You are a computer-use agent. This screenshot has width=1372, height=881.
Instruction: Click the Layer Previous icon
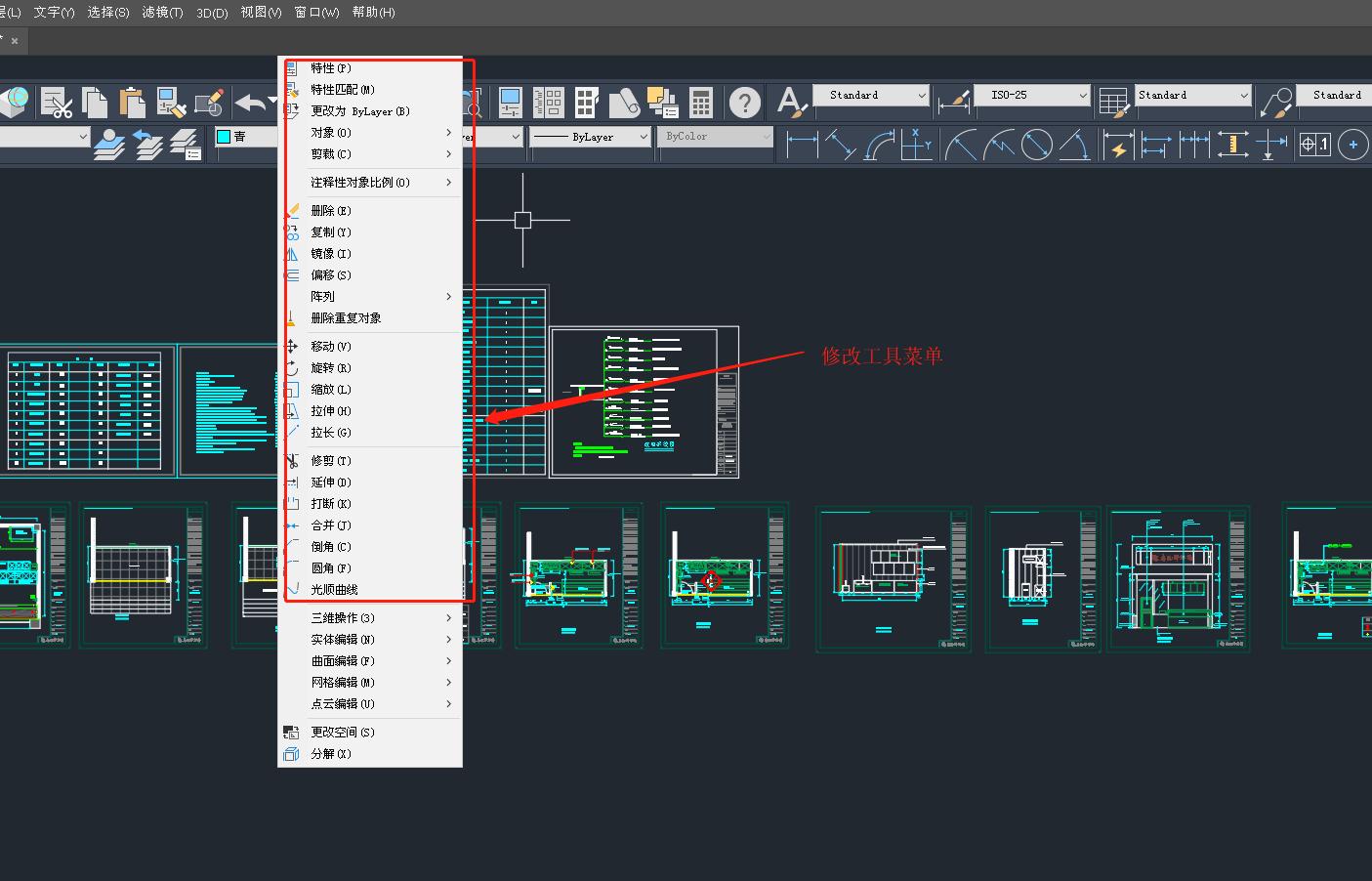click(x=146, y=145)
